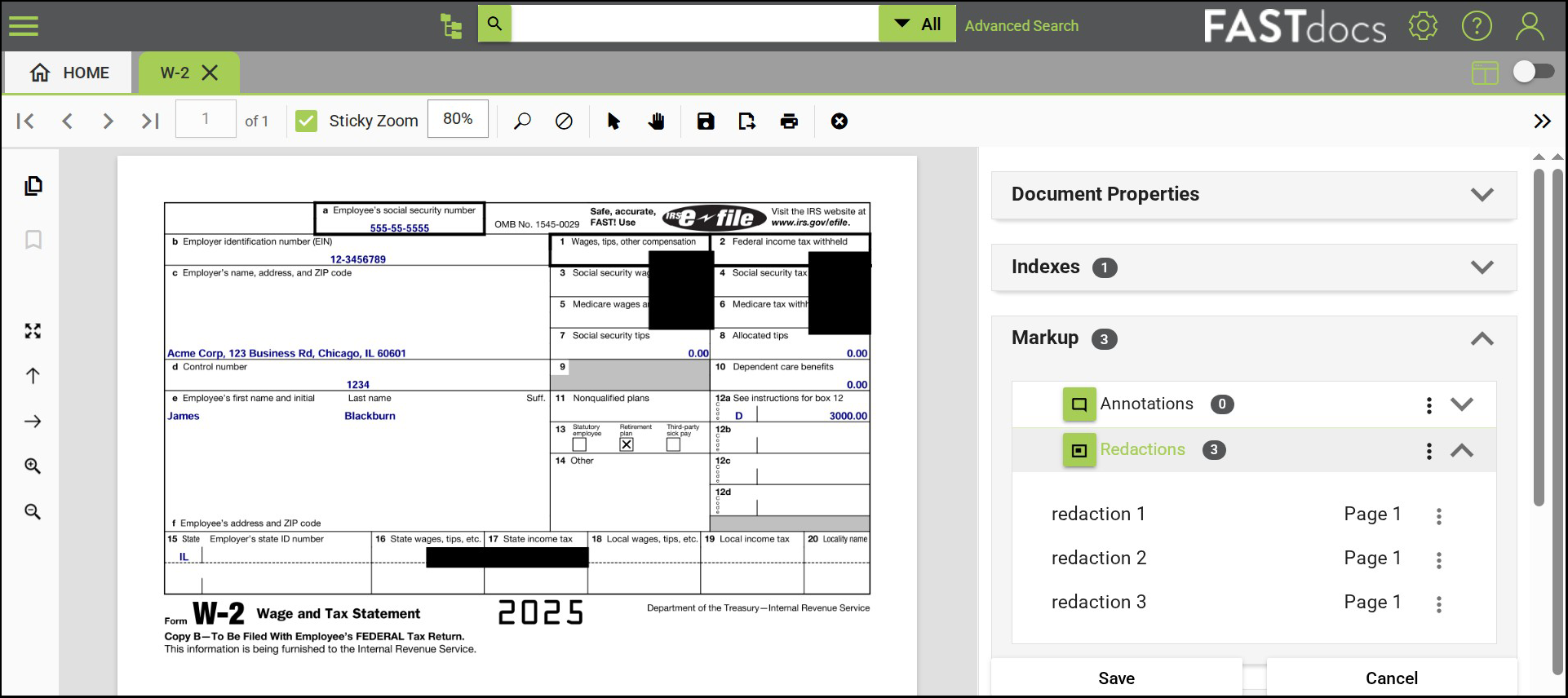The image size is (1568, 698).
Task: Expand the Document Properties section
Action: (x=1482, y=195)
